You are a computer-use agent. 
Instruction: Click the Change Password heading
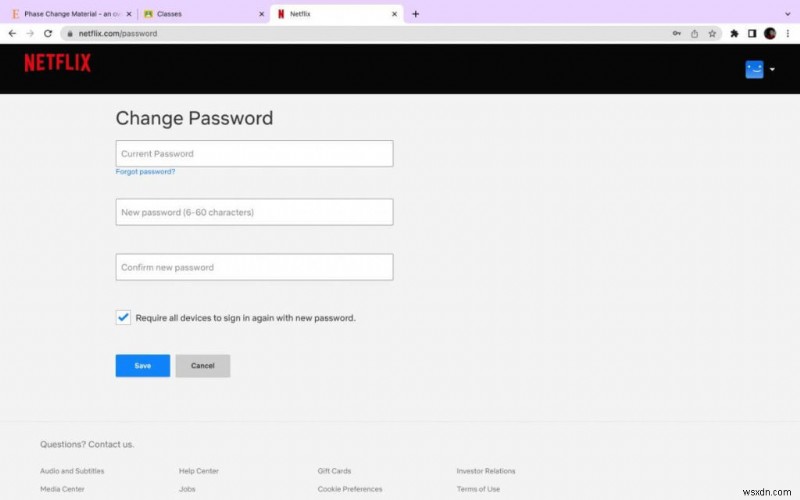pos(194,118)
